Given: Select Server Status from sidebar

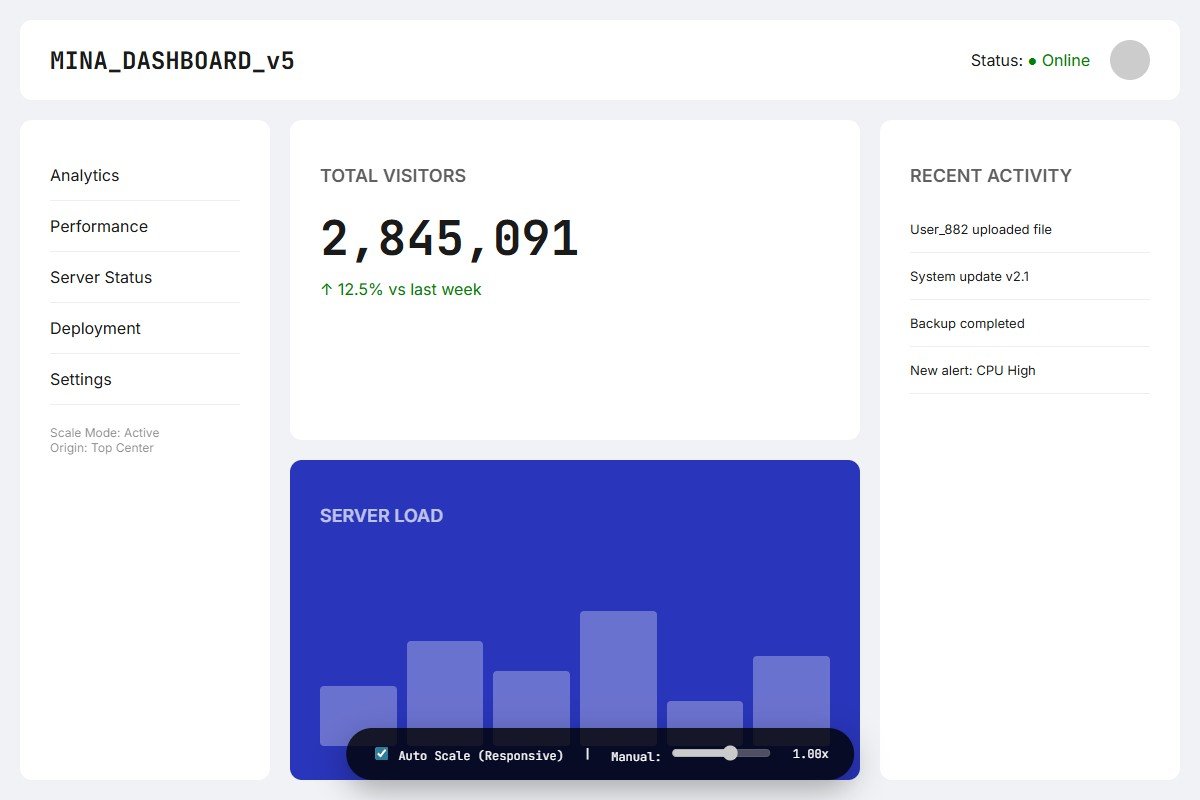Looking at the screenshot, I should (101, 277).
